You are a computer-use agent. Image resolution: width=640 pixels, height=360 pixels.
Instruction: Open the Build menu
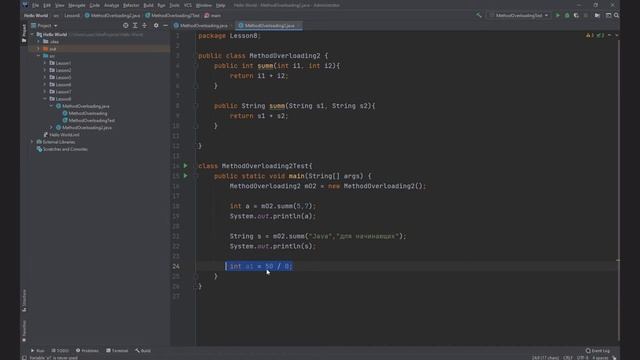tap(149, 5)
